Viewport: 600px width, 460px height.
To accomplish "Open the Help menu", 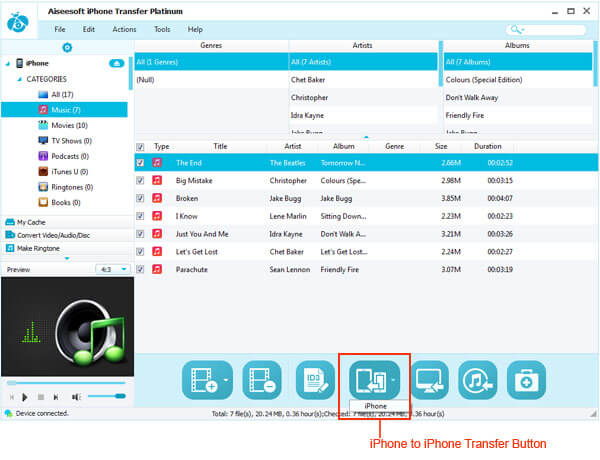I will 195,29.
